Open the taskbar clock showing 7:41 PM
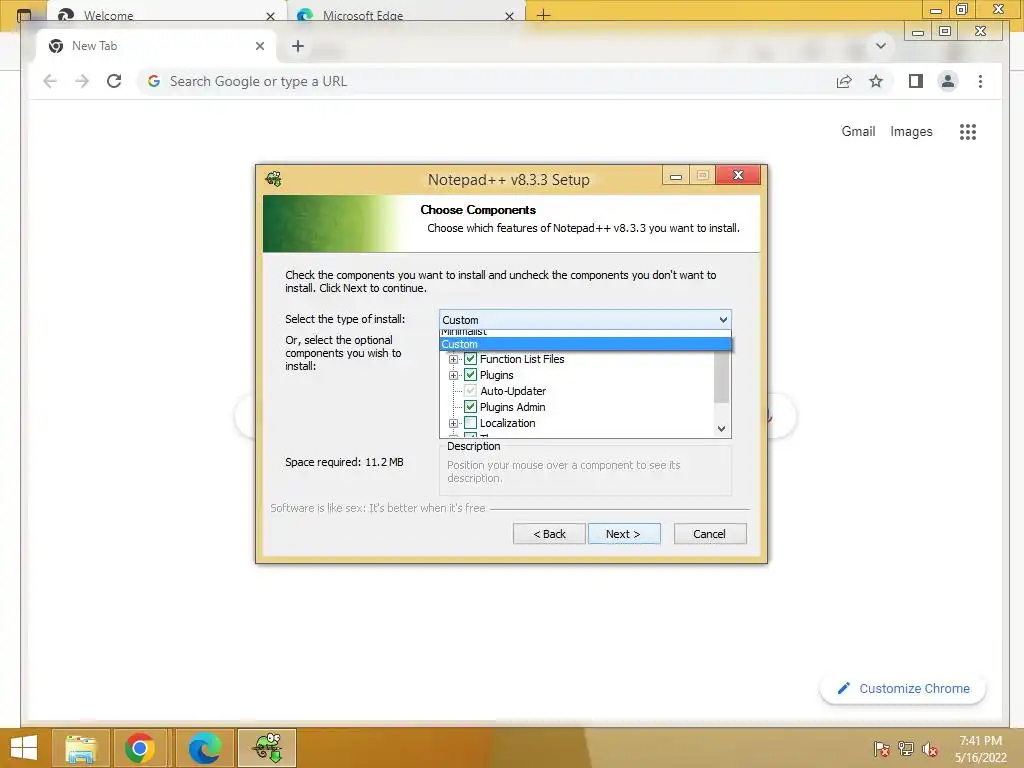Screen dimensions: 1024x768 (x=980, y=749)
